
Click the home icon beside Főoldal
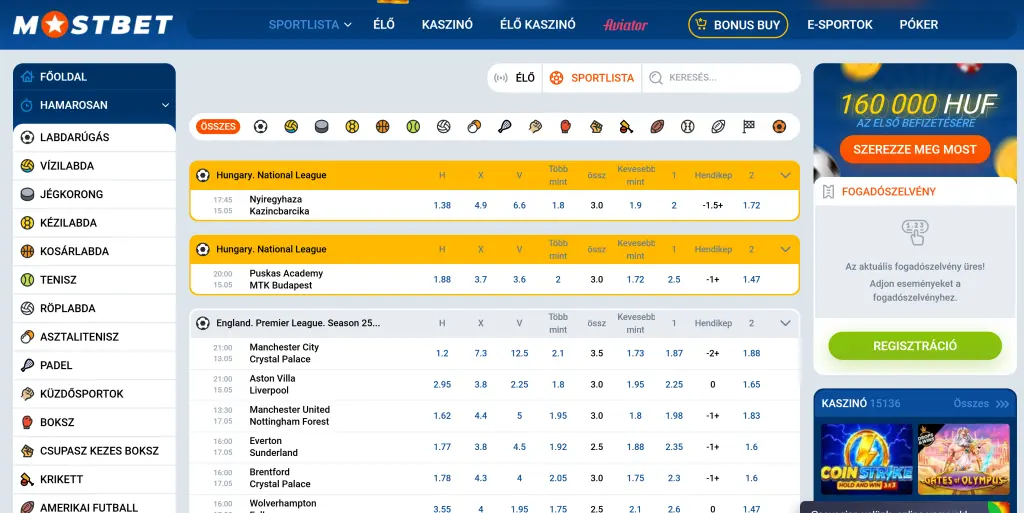(27, 76)
